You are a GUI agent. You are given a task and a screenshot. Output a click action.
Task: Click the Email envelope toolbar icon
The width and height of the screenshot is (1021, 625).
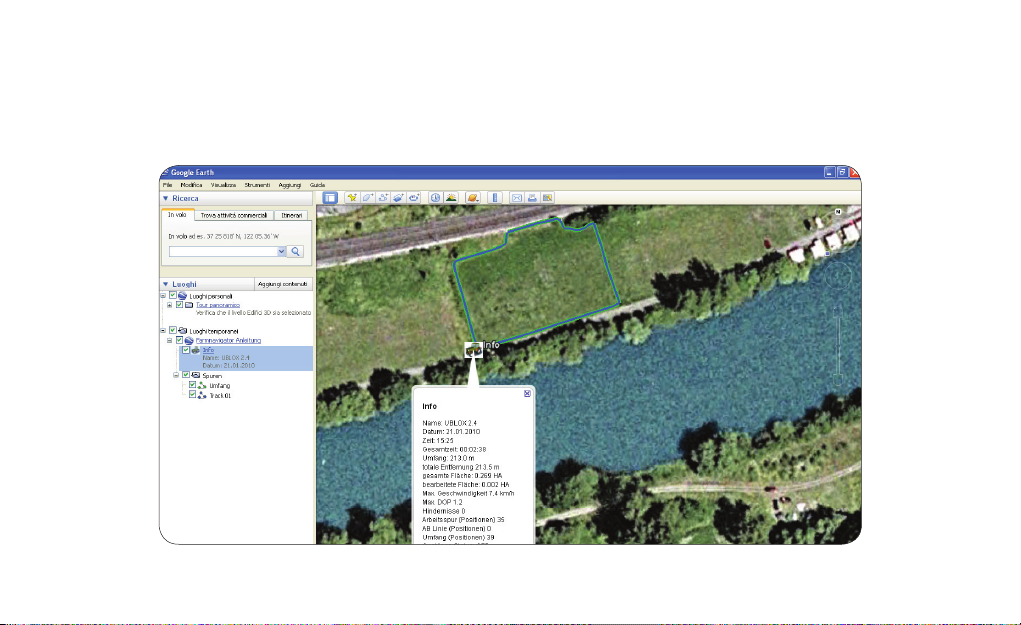(516, 197)
